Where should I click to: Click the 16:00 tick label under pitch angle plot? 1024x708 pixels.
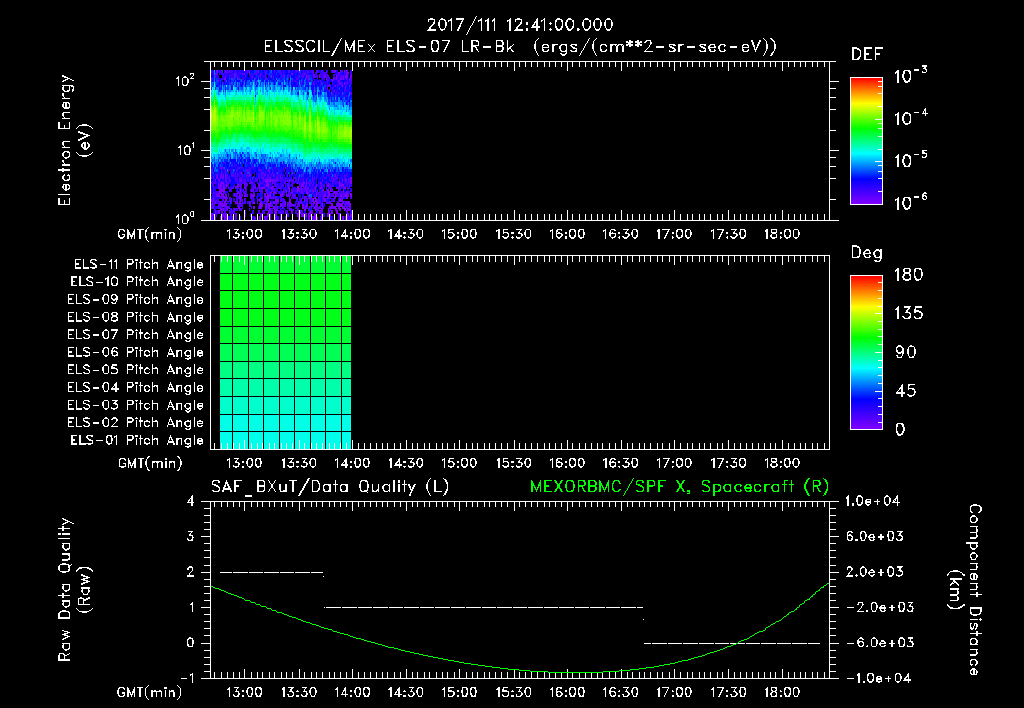click(566, 463)
